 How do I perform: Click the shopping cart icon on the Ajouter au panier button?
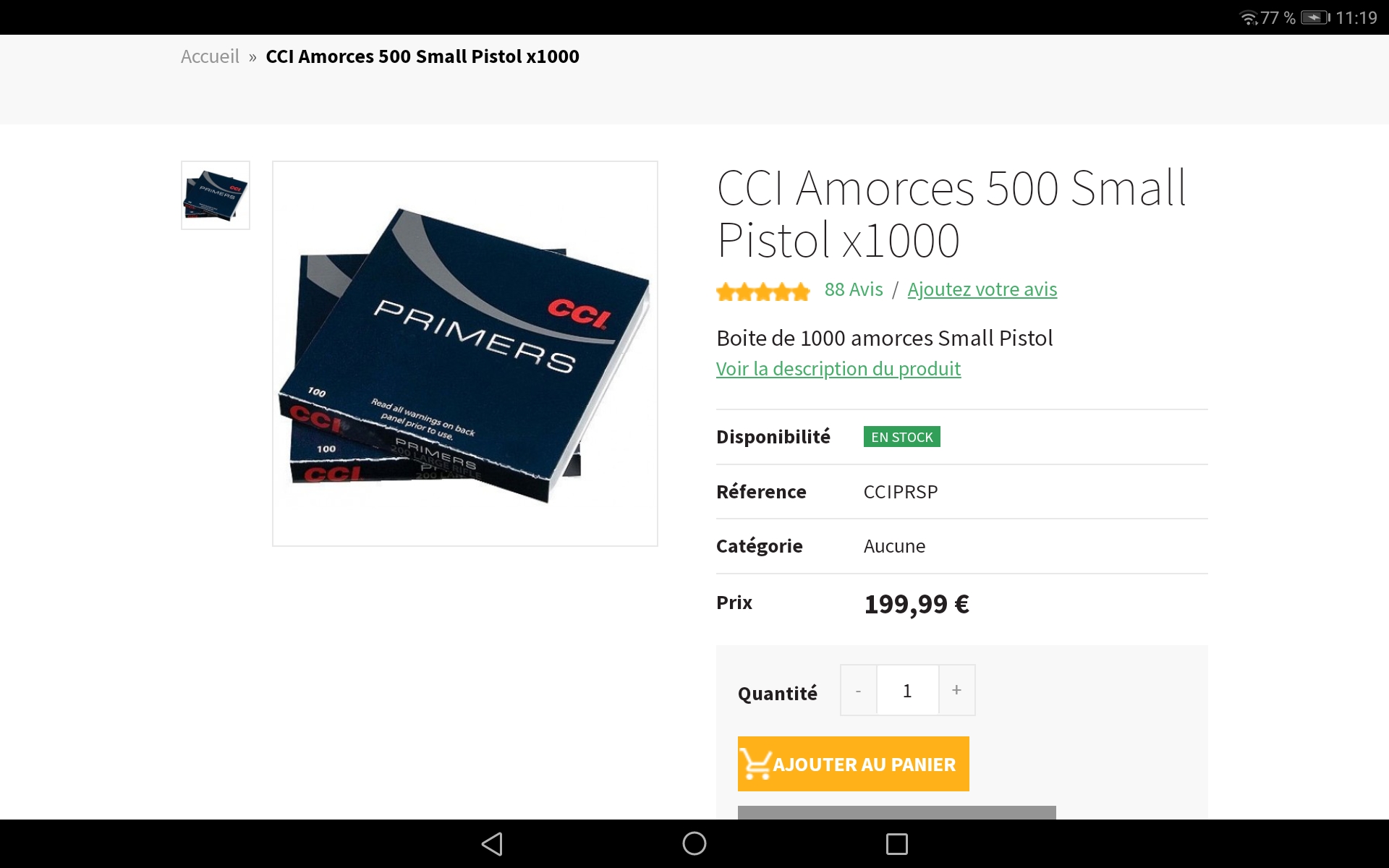tap(756, 764)
